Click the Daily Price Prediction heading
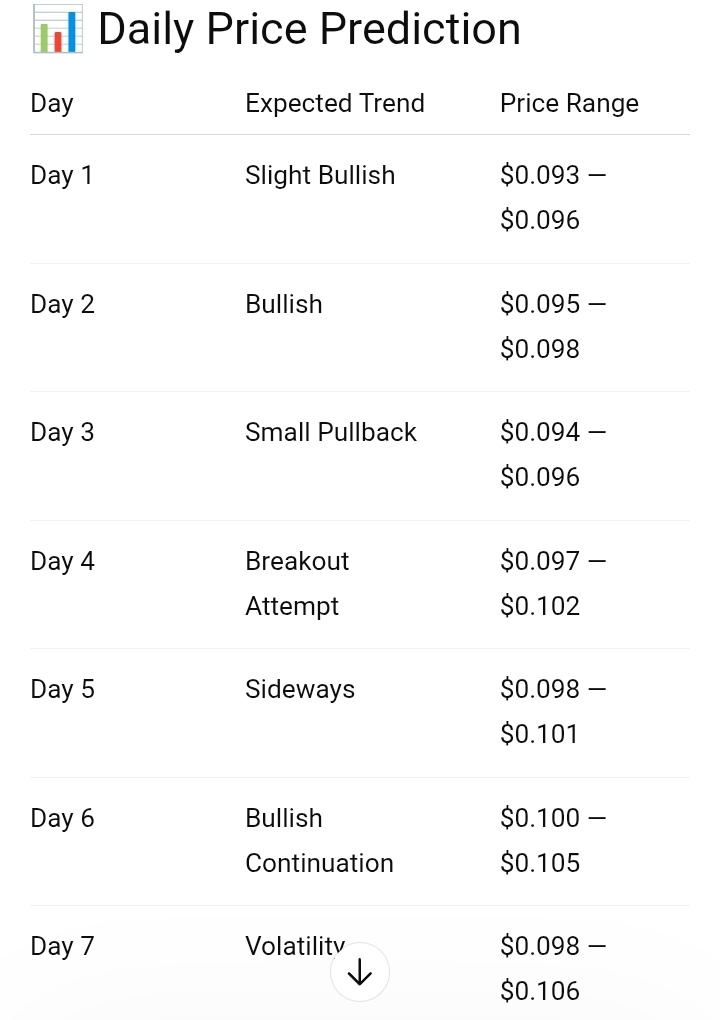720x1020 pixels. [309, 29]
